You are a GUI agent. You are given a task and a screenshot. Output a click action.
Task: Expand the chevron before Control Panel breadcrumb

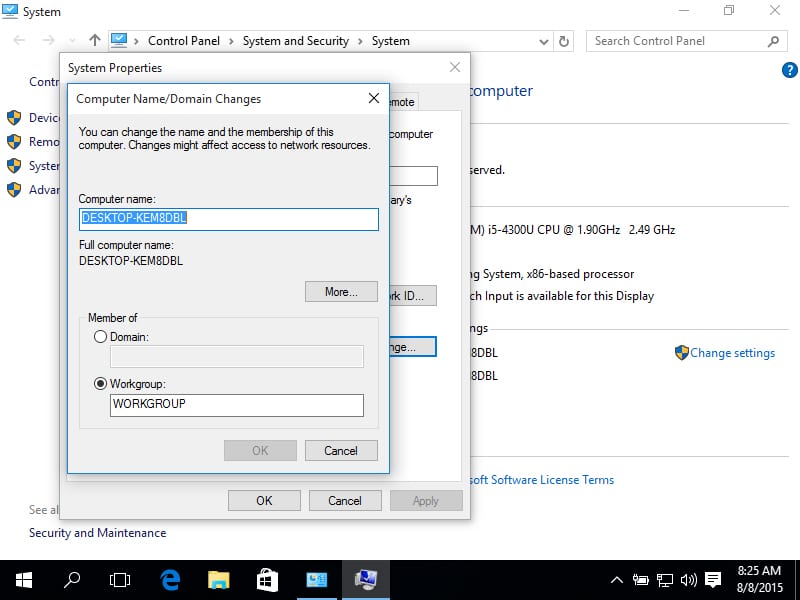tap(136, 41)
